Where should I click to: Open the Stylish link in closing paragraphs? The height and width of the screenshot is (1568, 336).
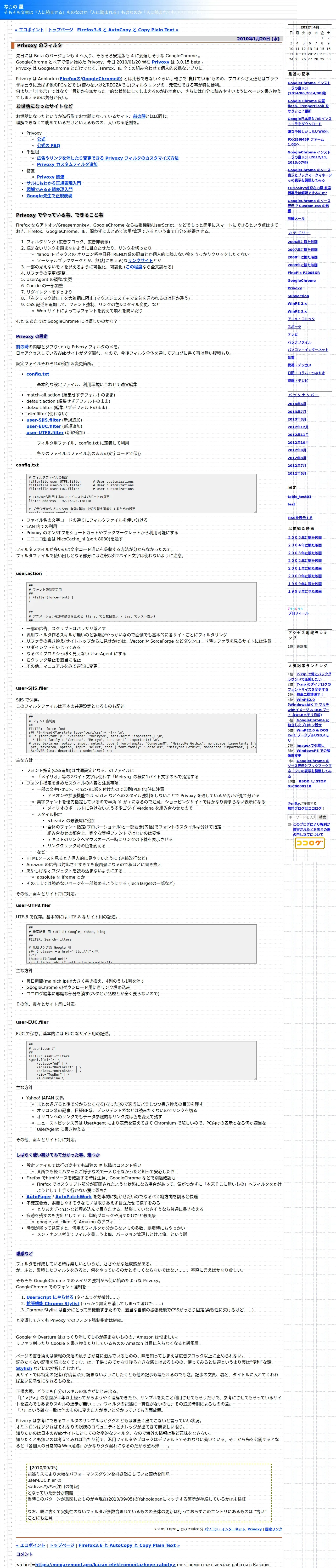click(x=24, y=1368)
